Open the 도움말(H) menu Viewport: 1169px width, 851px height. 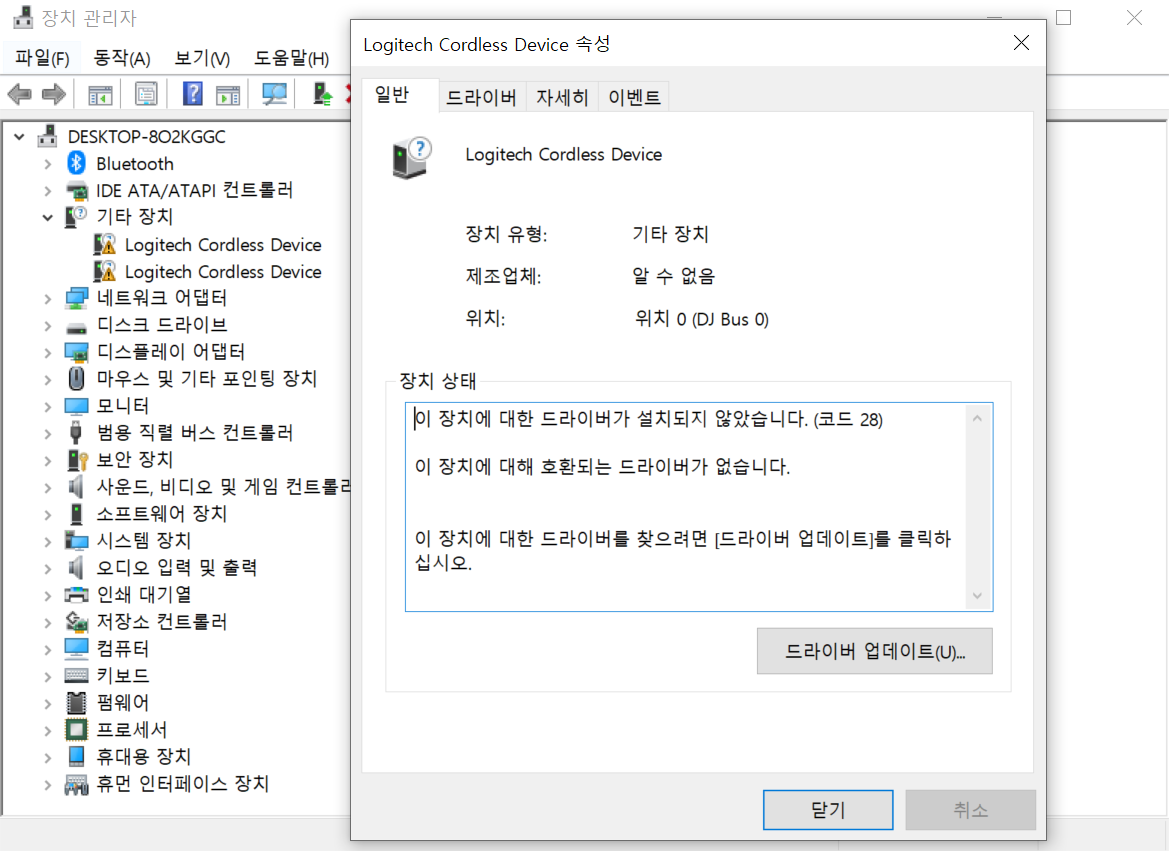click(x=291, y=57)
